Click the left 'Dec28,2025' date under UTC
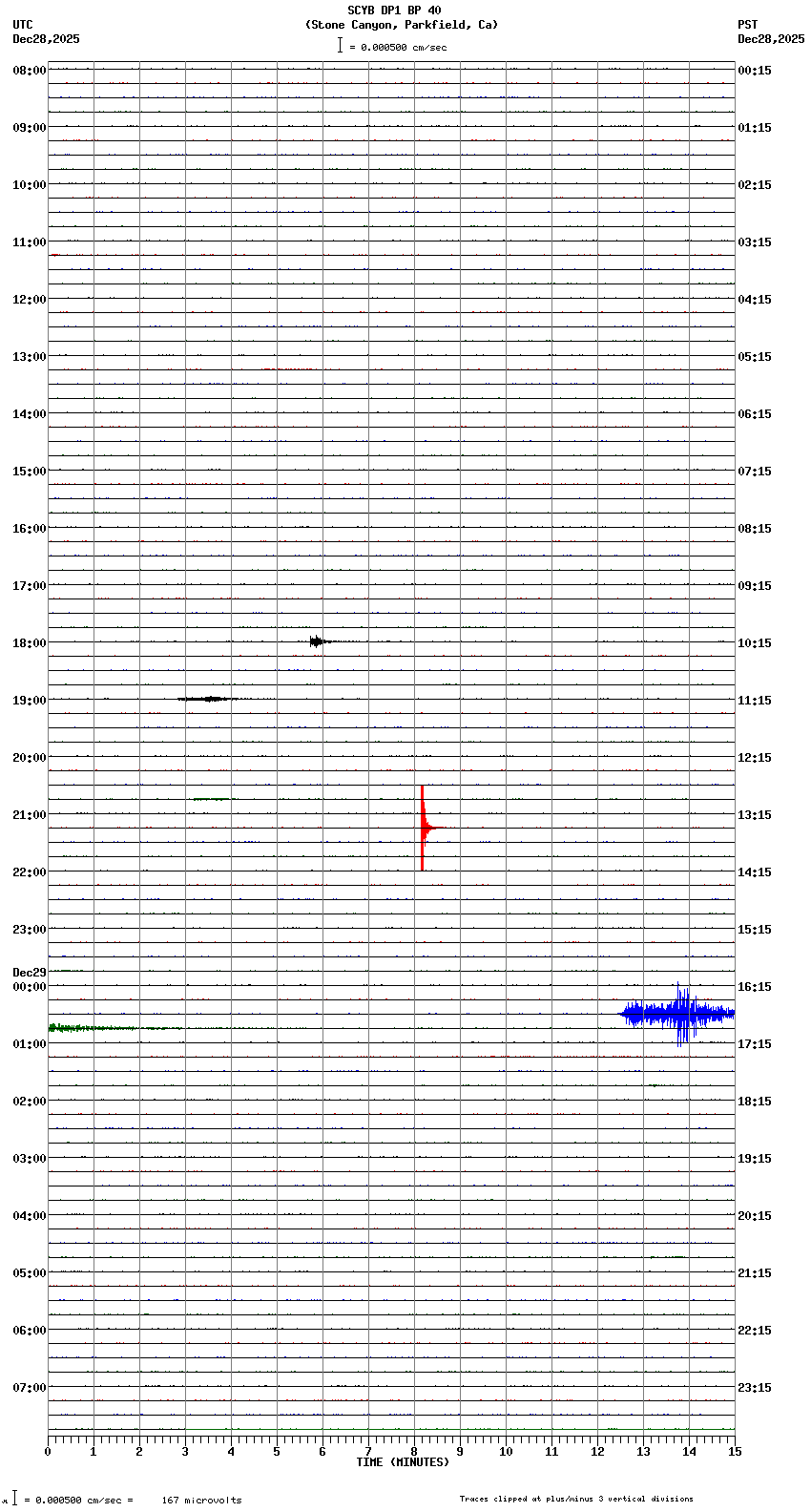This screenshot has height=1512, width=811. pos(46,39)
